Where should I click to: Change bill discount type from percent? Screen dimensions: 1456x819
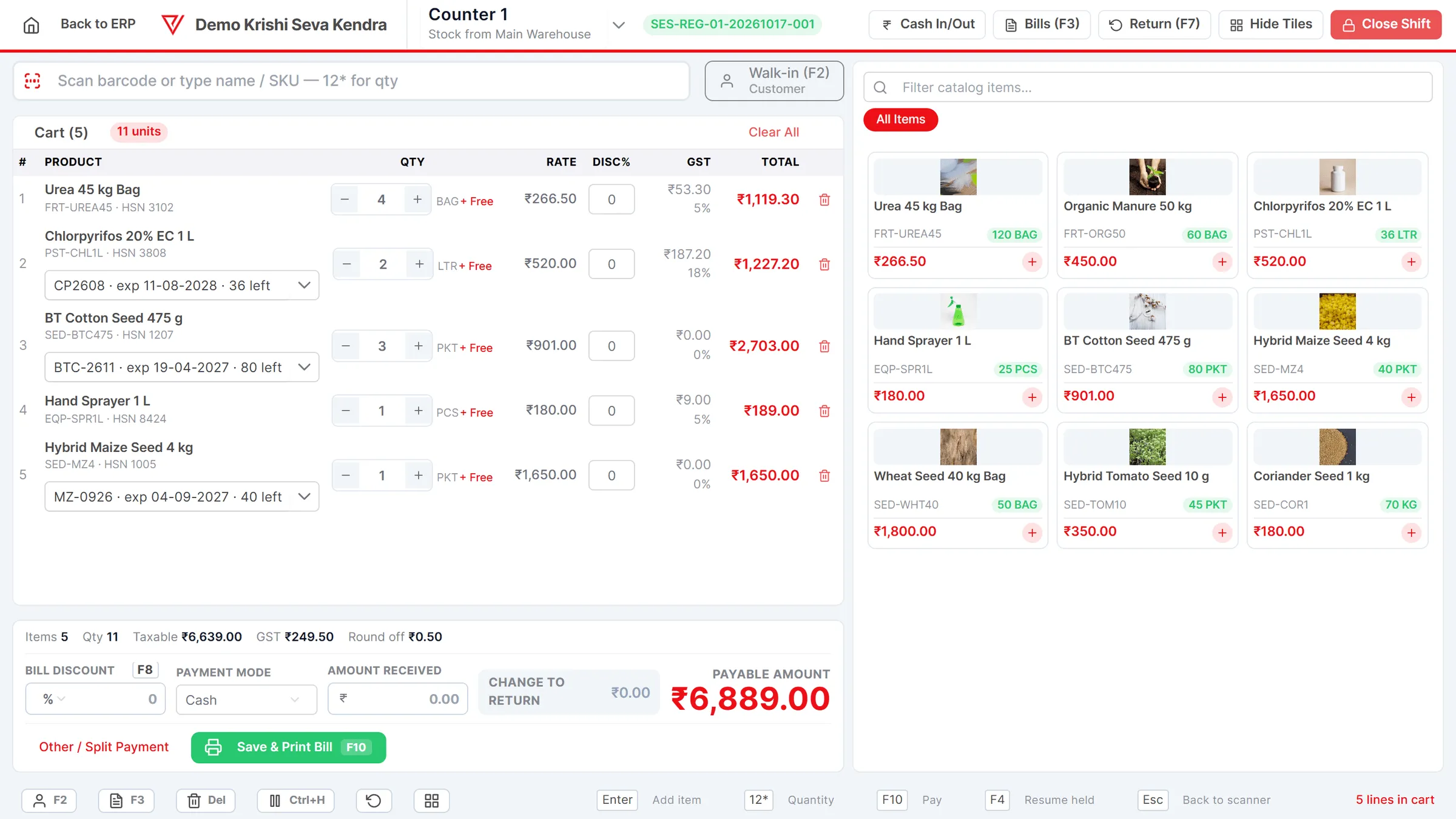tap(53, 699)
